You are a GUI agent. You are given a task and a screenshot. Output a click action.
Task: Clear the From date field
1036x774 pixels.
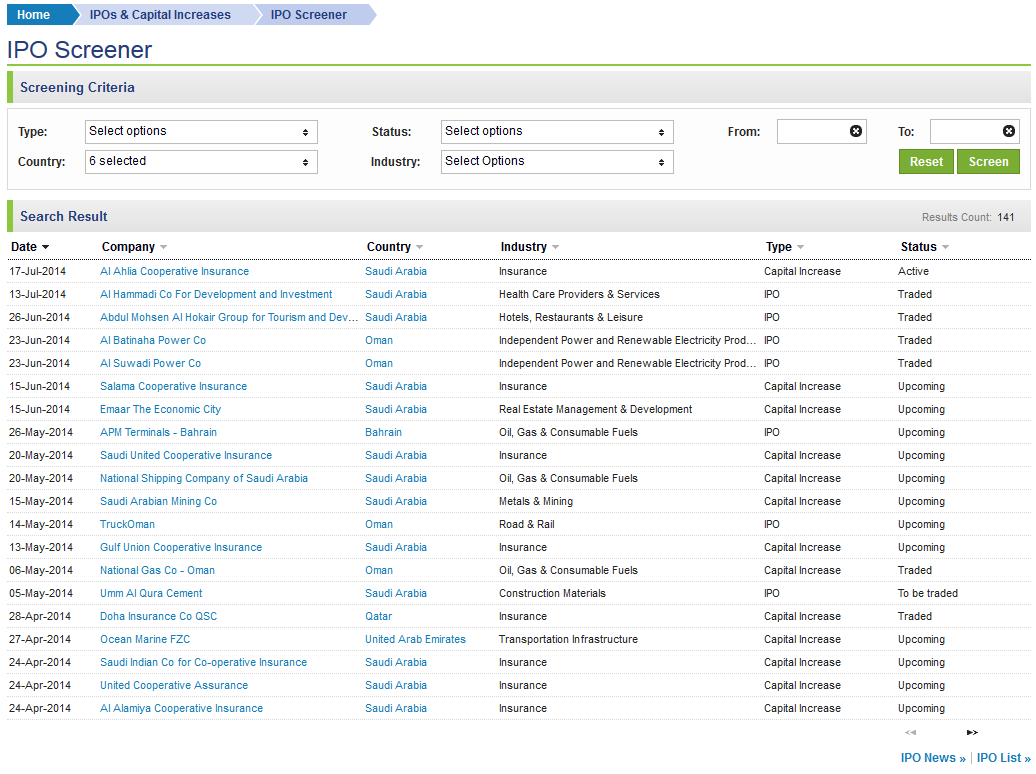pos(856,131)
